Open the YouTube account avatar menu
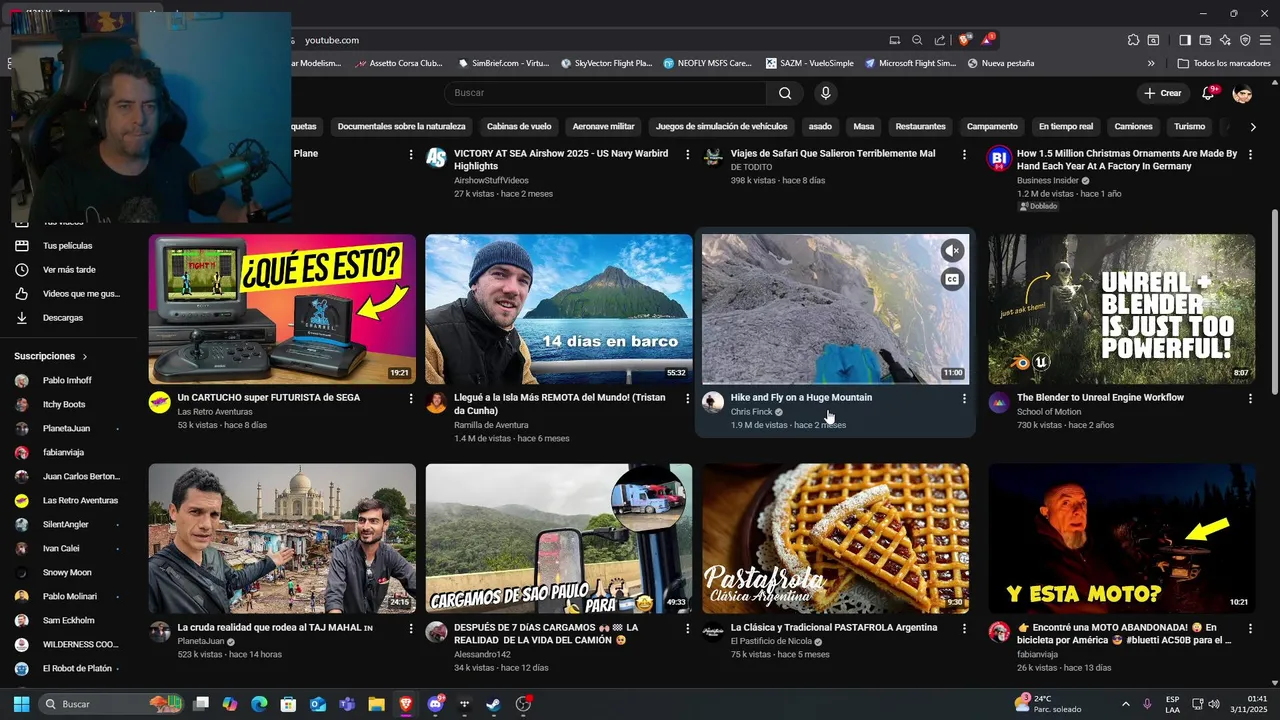 (1243, 93)
